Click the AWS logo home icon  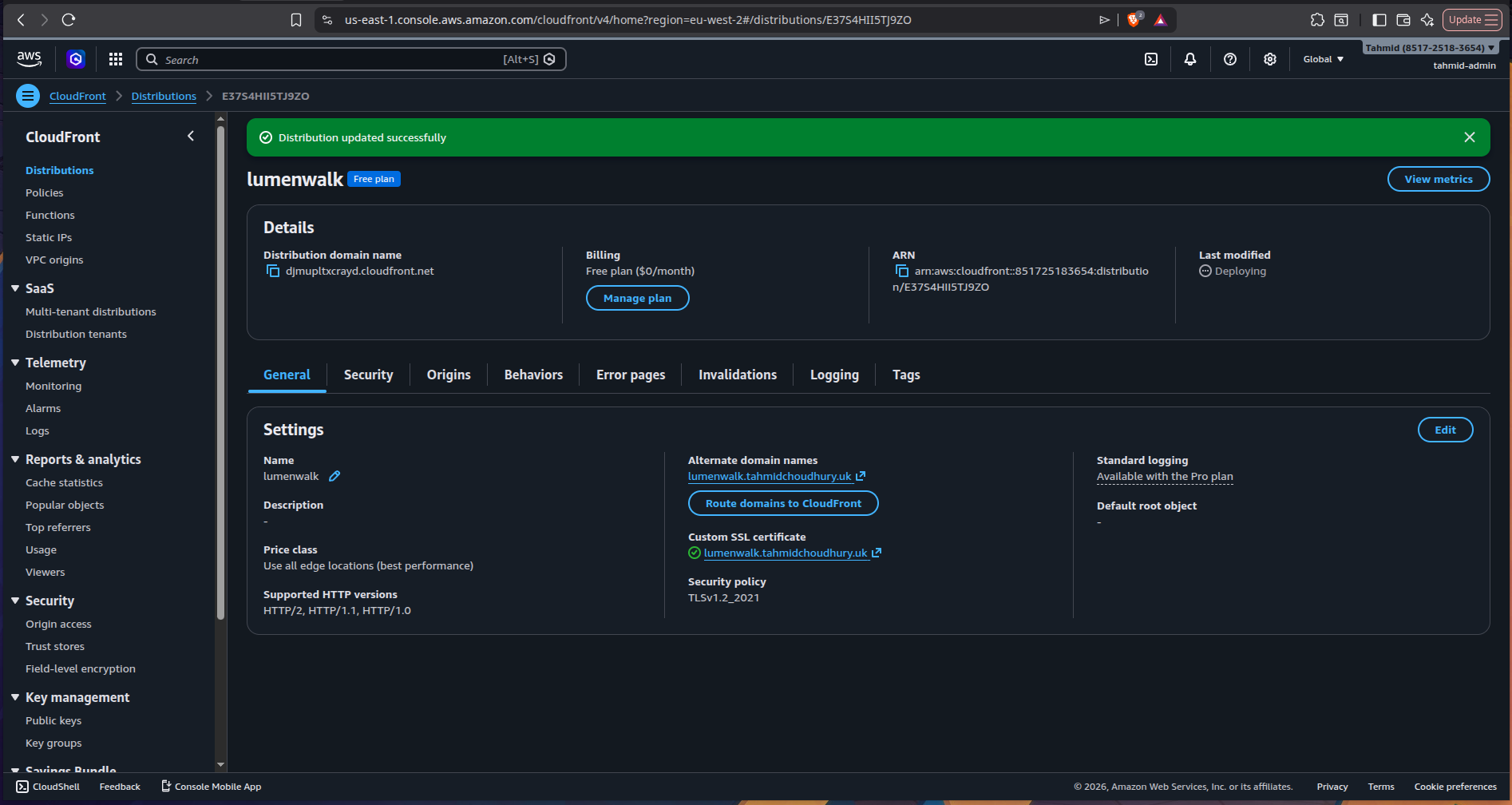pyautogui.click(x=29, y=59)
